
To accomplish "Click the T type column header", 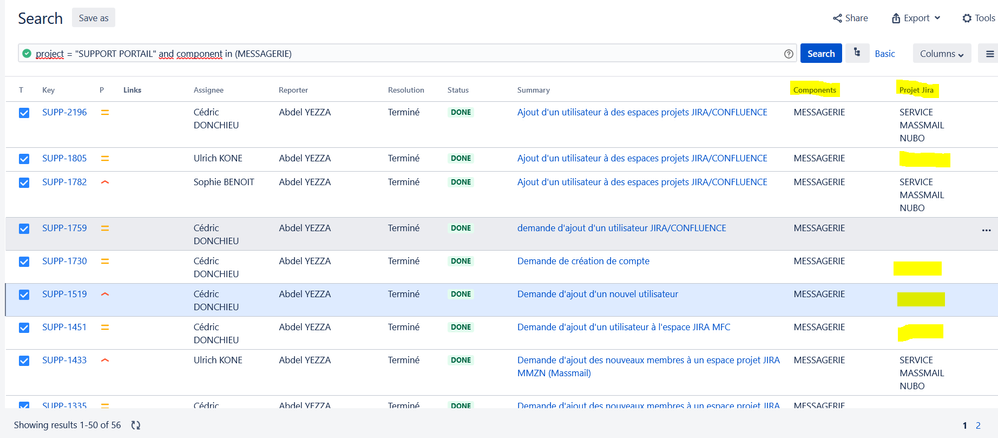I will point(21,90).
